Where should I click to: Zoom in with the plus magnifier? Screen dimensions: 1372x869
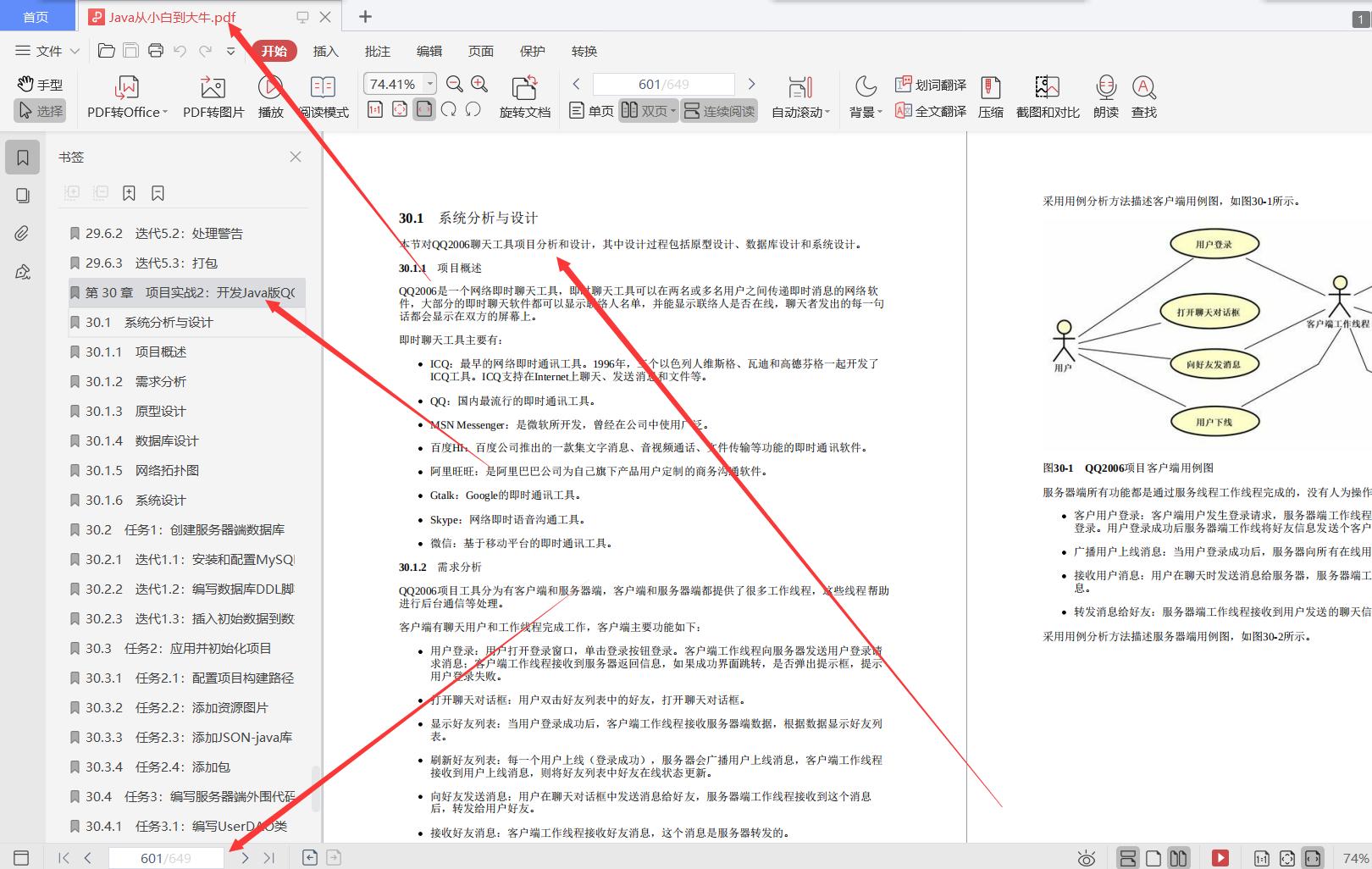[479, 84]
